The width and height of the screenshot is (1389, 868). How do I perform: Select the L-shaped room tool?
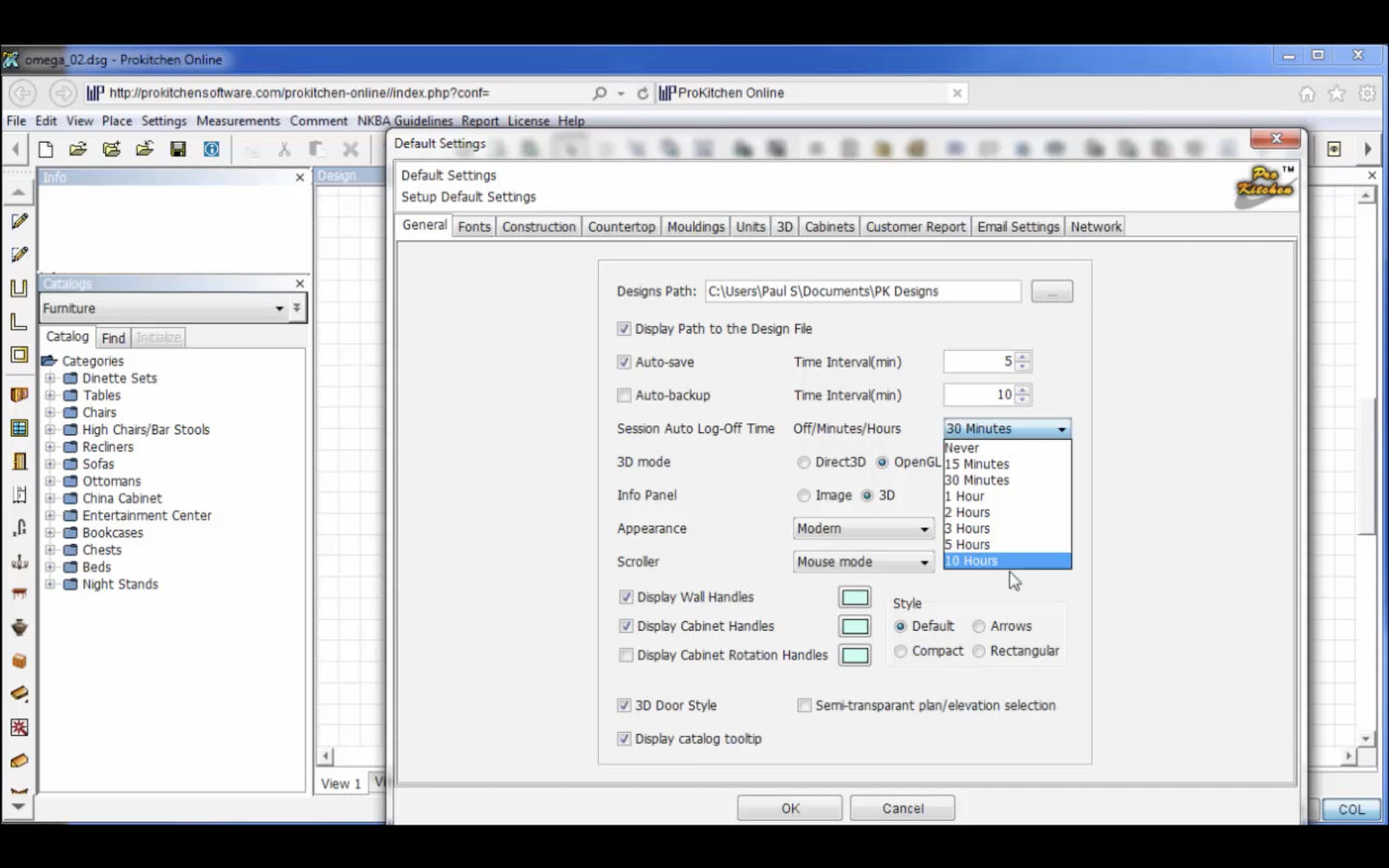pyautogui.click(x=18, y=321)
